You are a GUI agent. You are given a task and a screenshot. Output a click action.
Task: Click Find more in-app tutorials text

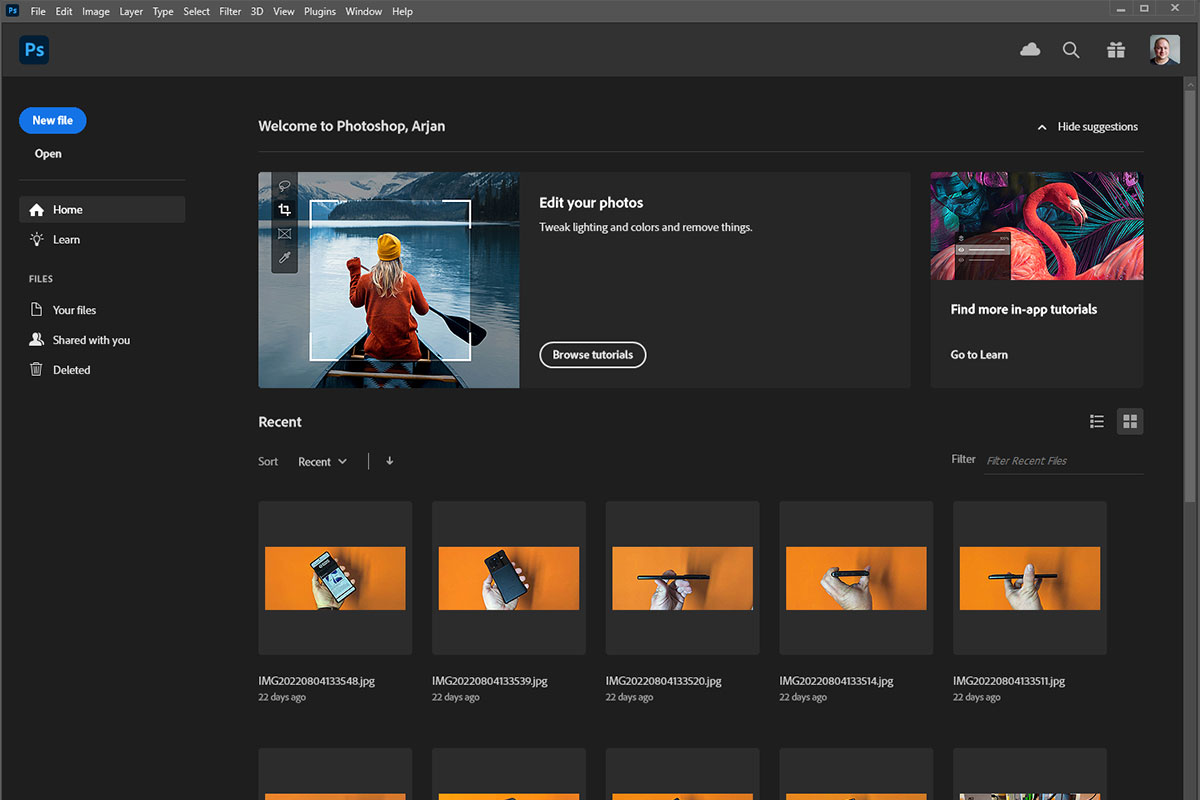coord(1024,310)
